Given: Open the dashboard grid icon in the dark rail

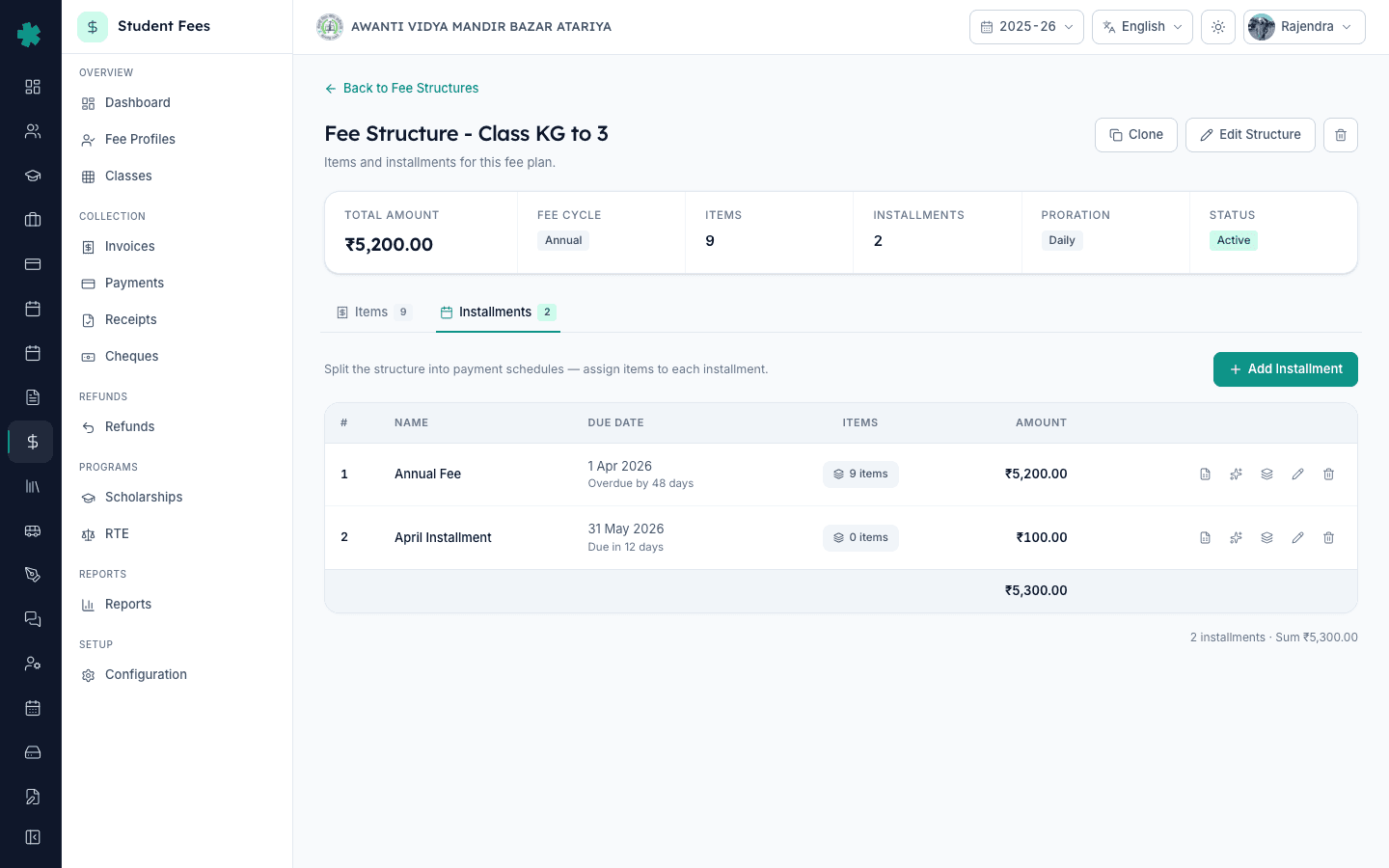Looking at the screenshot, I should tap(33, 87).
